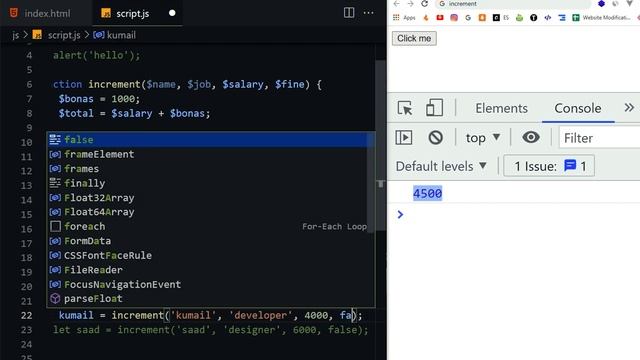Screen dimensions: 640x360
Task: Switch to the Console tab in DevTools
Action: tap(578, 108)
